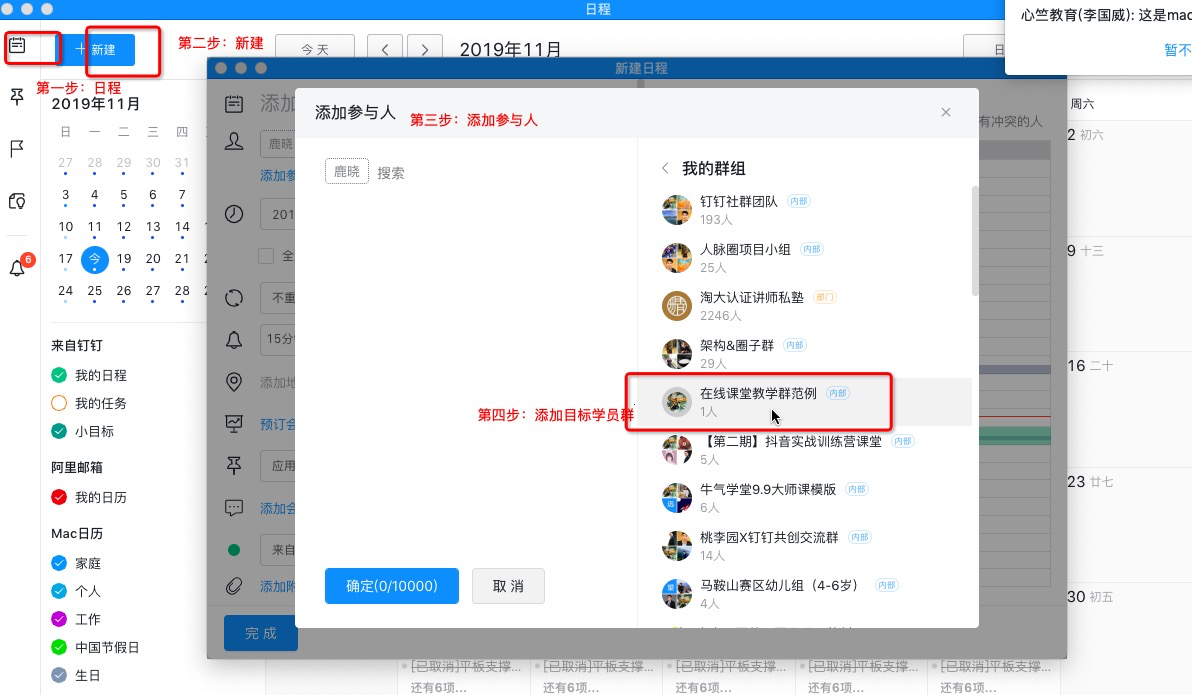Confirm with 确定(0/10000) button
Image resolution: width=1192 pixels, height=695 pixels.
(392, 586)
